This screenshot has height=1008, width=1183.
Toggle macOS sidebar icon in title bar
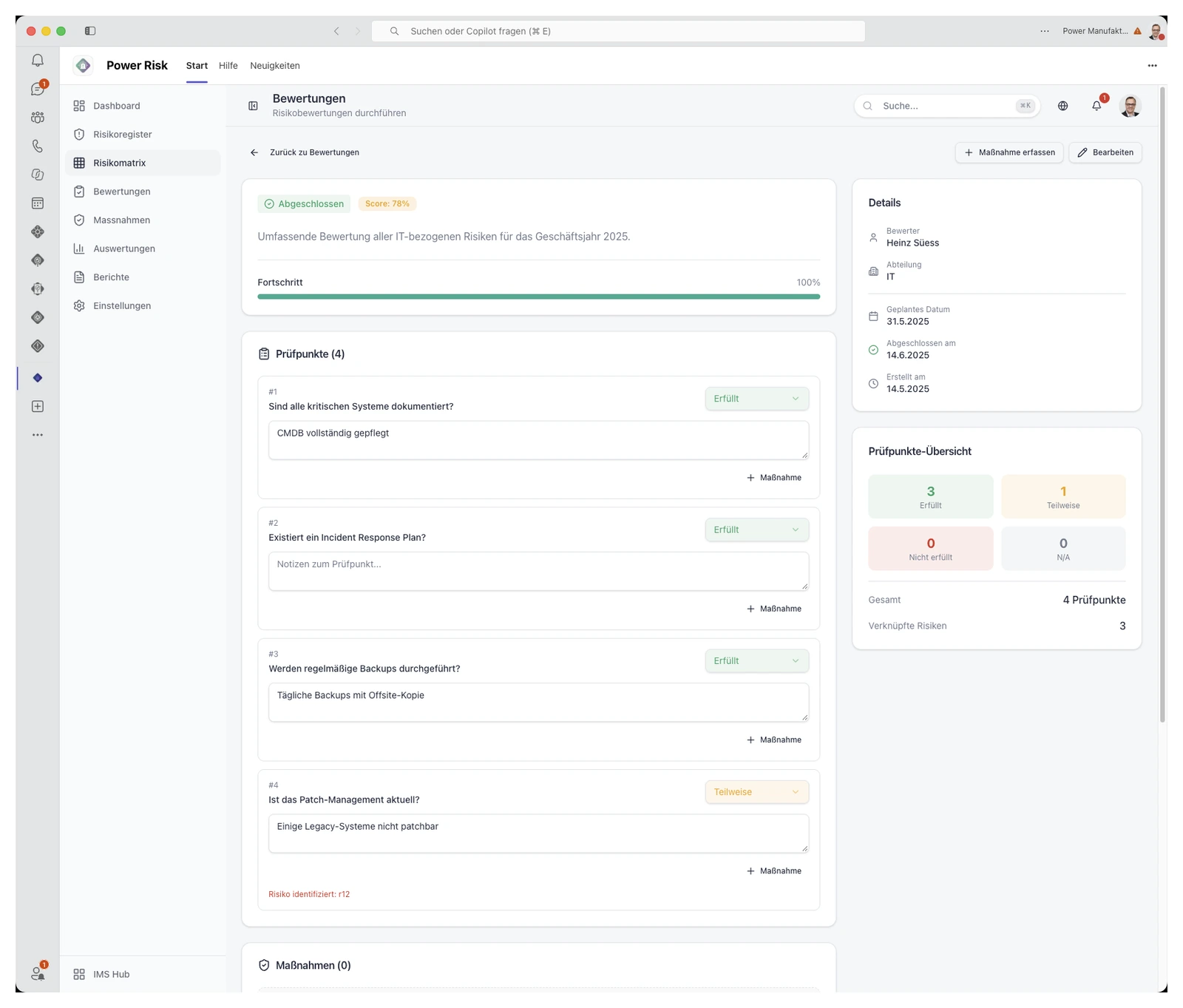tap(90, 31)
